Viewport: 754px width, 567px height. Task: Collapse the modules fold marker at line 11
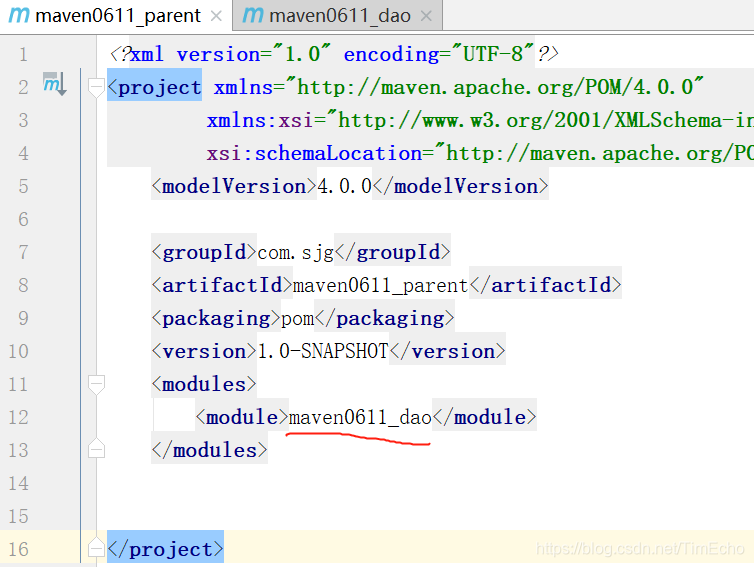pyautogui.click(x=97, y=384)
